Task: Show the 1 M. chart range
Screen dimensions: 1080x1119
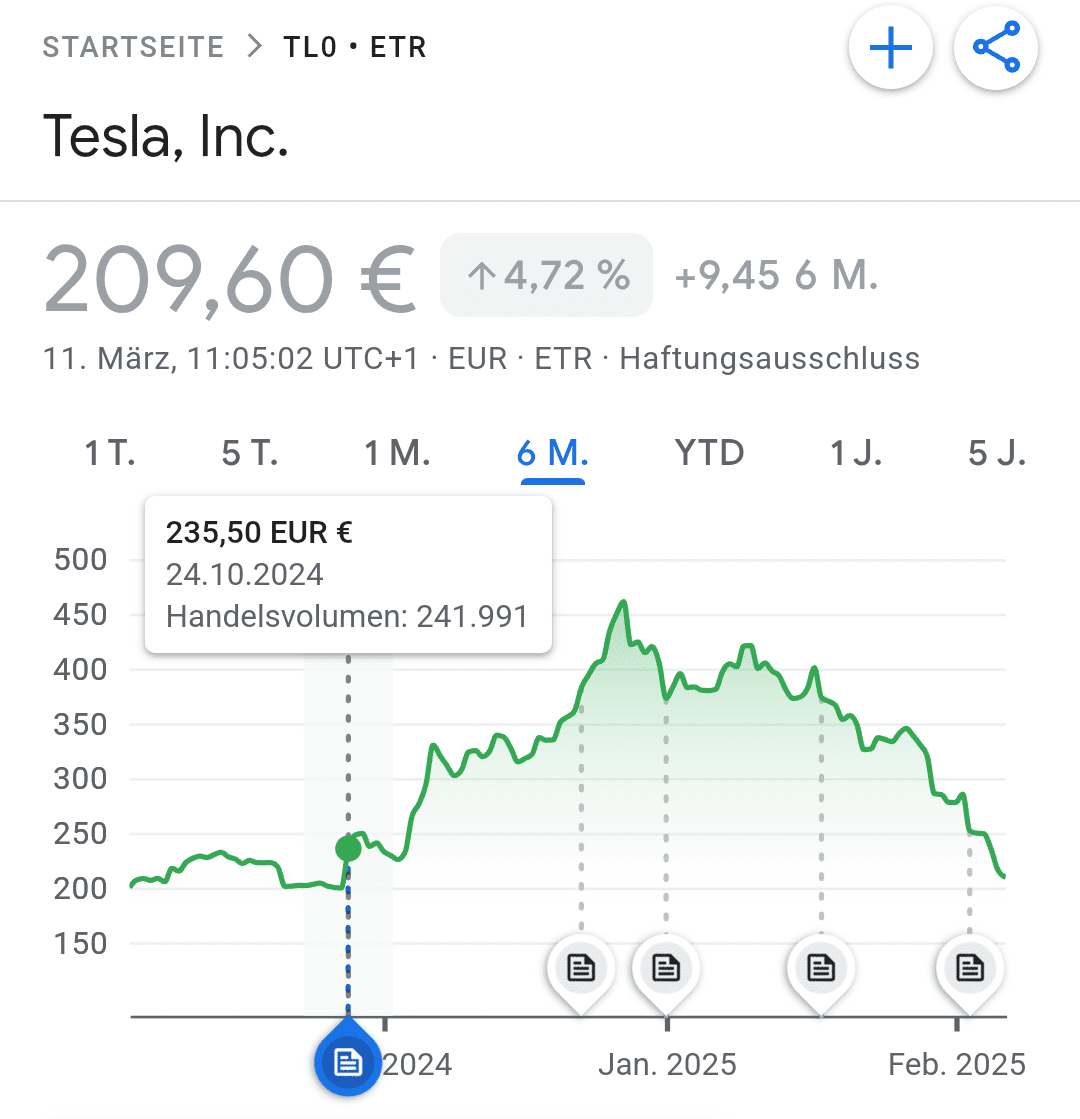Action: pos(397,454)
